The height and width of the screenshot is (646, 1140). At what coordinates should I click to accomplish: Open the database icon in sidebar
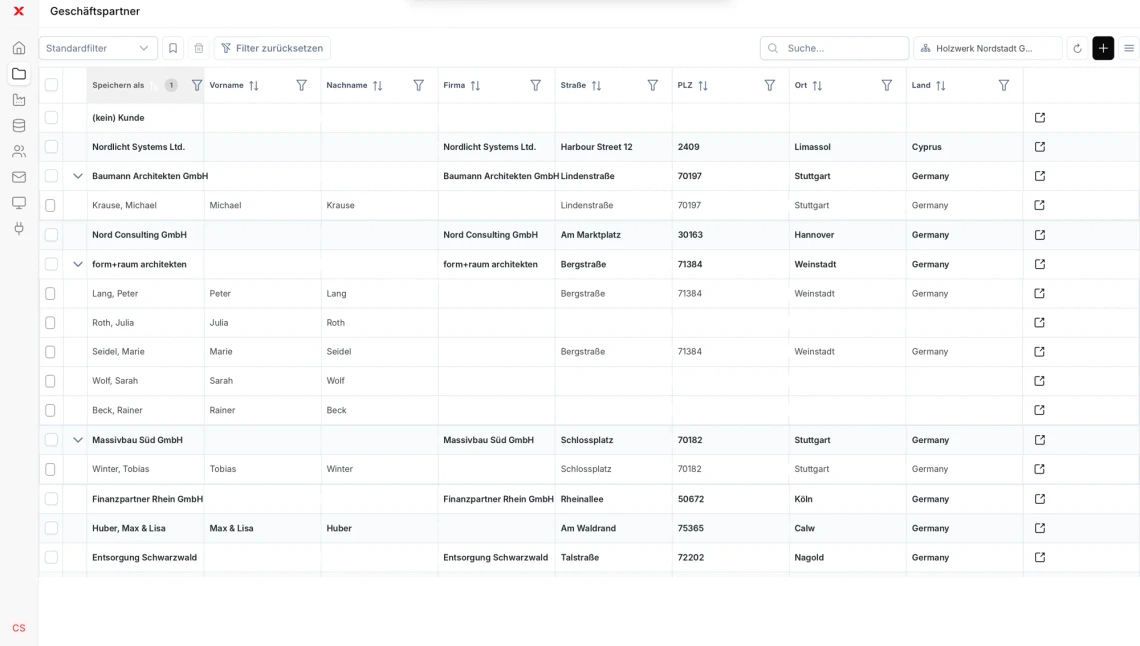click(x=19, y=126)
